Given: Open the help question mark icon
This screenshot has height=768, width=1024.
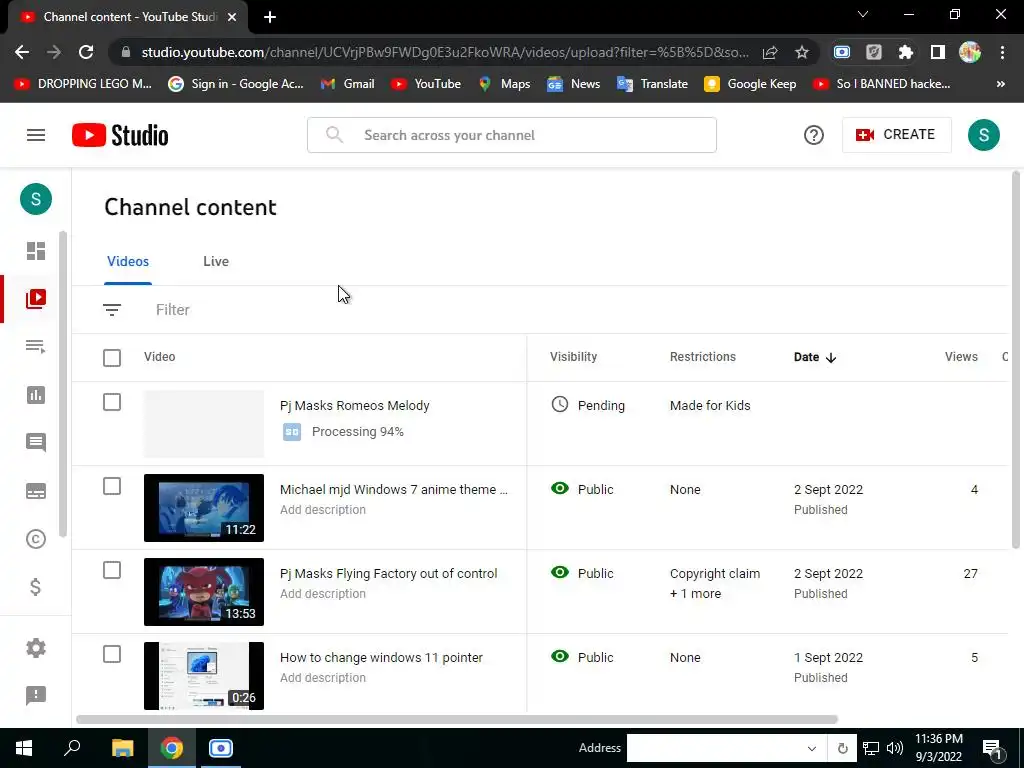Looking at the screenshot, I should tap(814, 135).
